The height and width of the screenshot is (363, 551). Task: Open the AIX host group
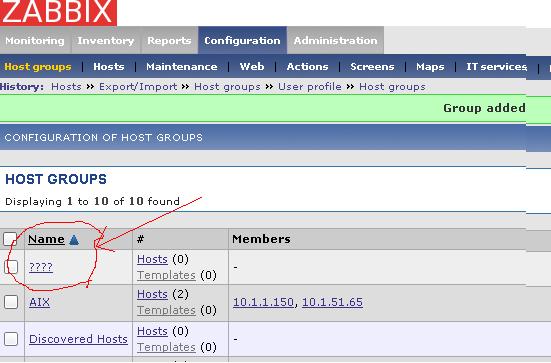pyautogui.click(x=39, y=302)
